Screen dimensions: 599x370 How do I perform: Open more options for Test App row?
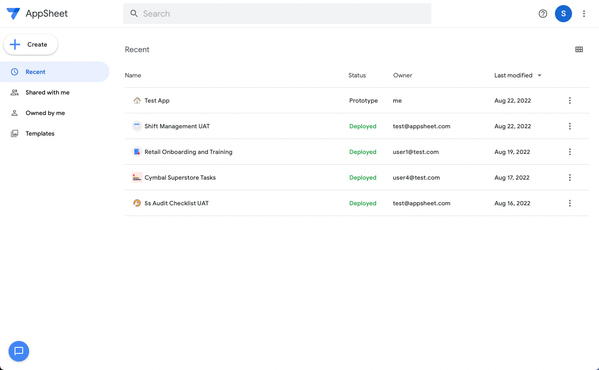(x=570, y=100)
